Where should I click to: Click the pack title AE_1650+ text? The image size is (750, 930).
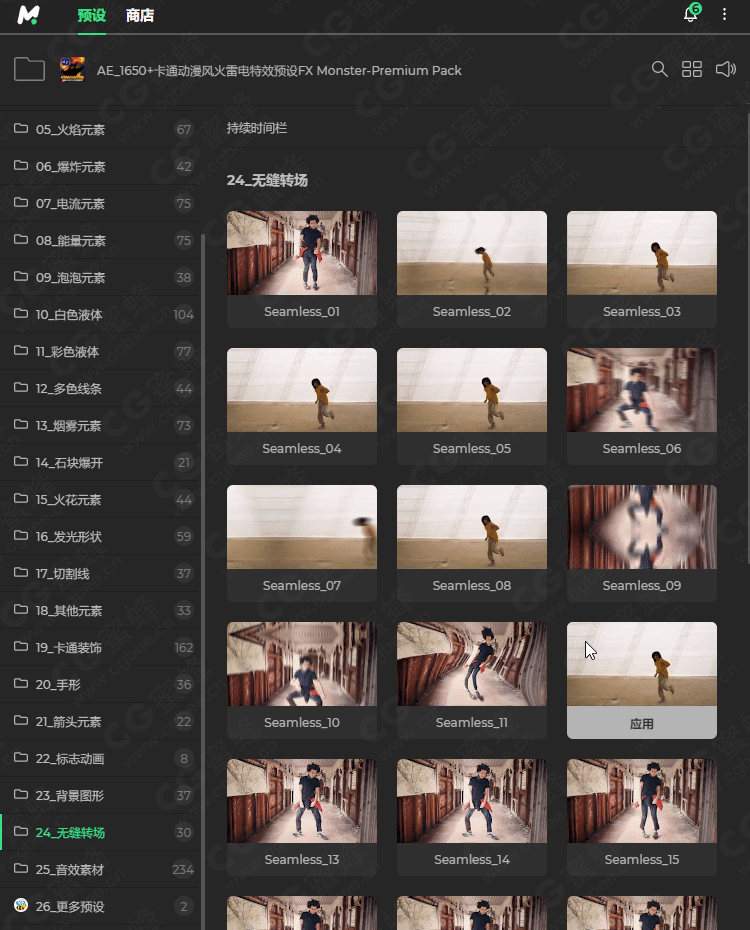(279, 70)
